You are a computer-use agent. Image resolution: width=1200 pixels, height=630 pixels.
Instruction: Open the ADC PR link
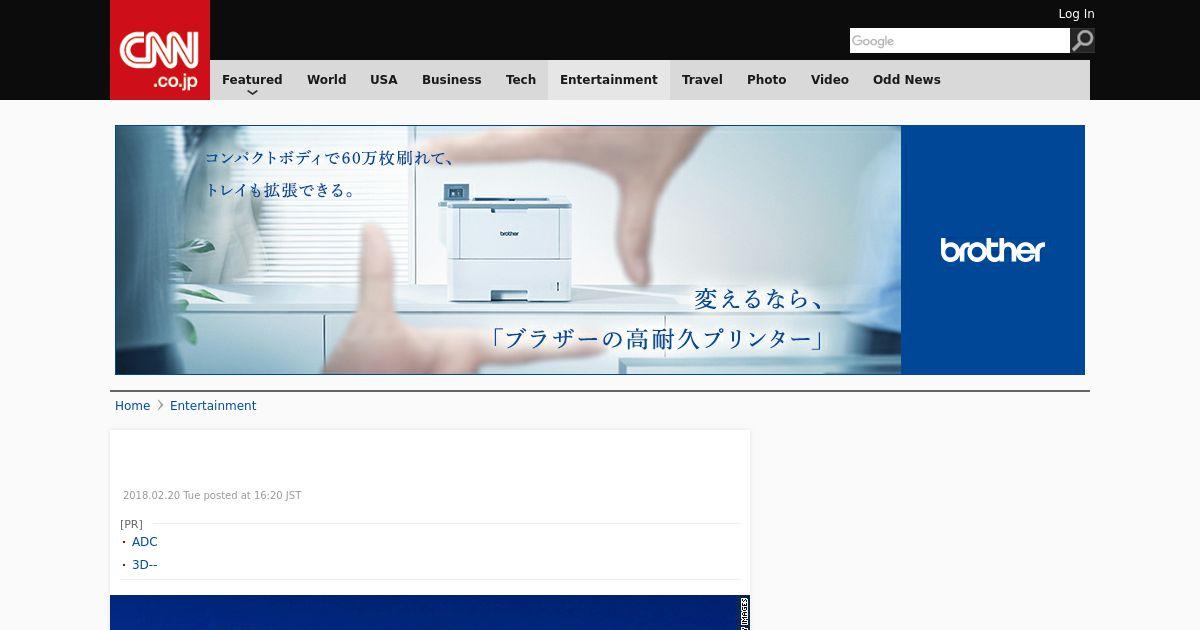click(145, 542)
